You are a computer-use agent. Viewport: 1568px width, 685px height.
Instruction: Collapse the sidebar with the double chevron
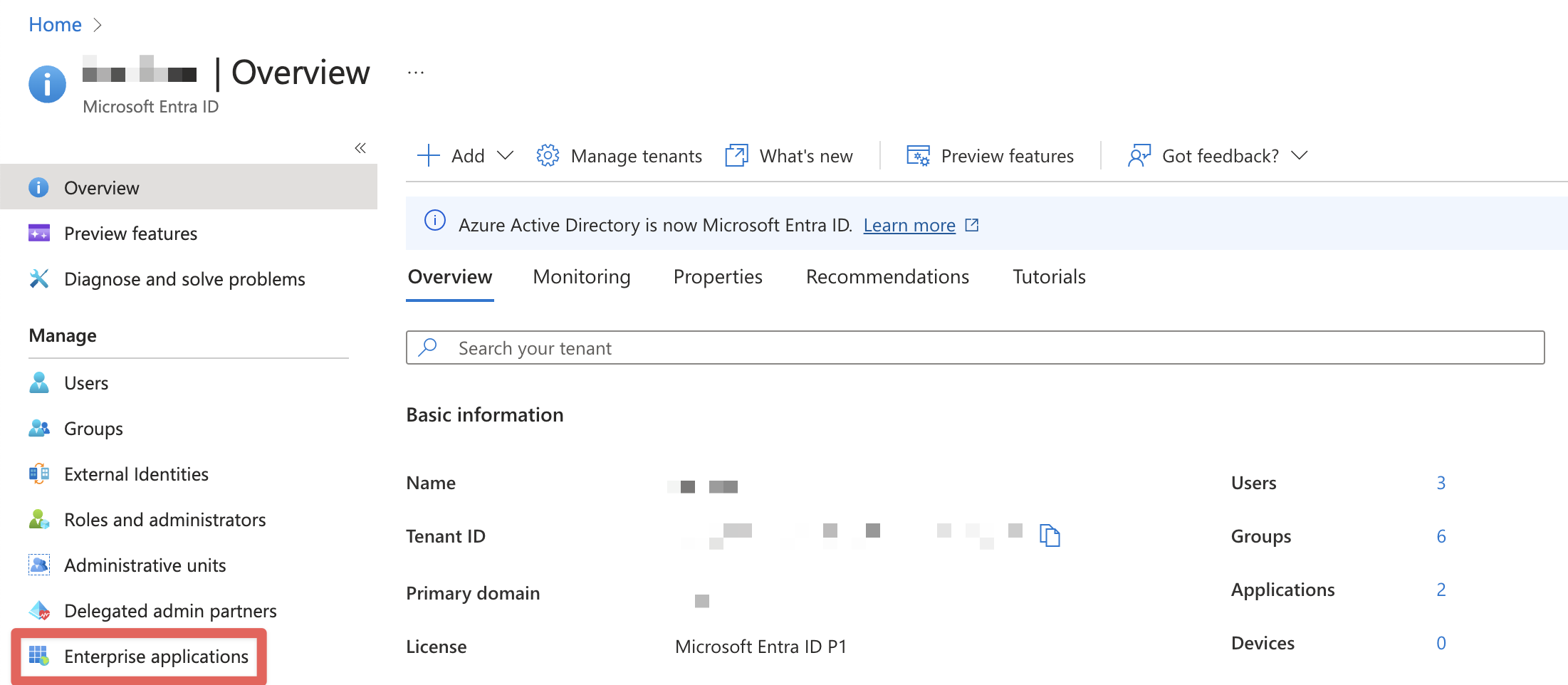pyautogui.click(x=360, y=148)
